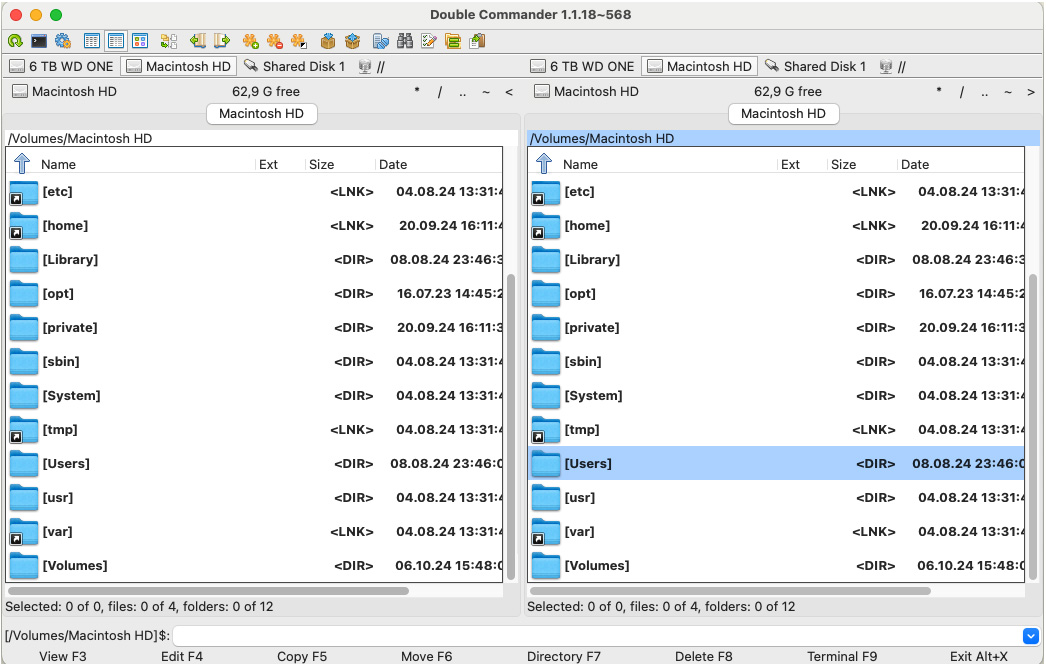Open Options via the gear toolbar icon
Screen dimensions: 1046x666
coord(63,41)
